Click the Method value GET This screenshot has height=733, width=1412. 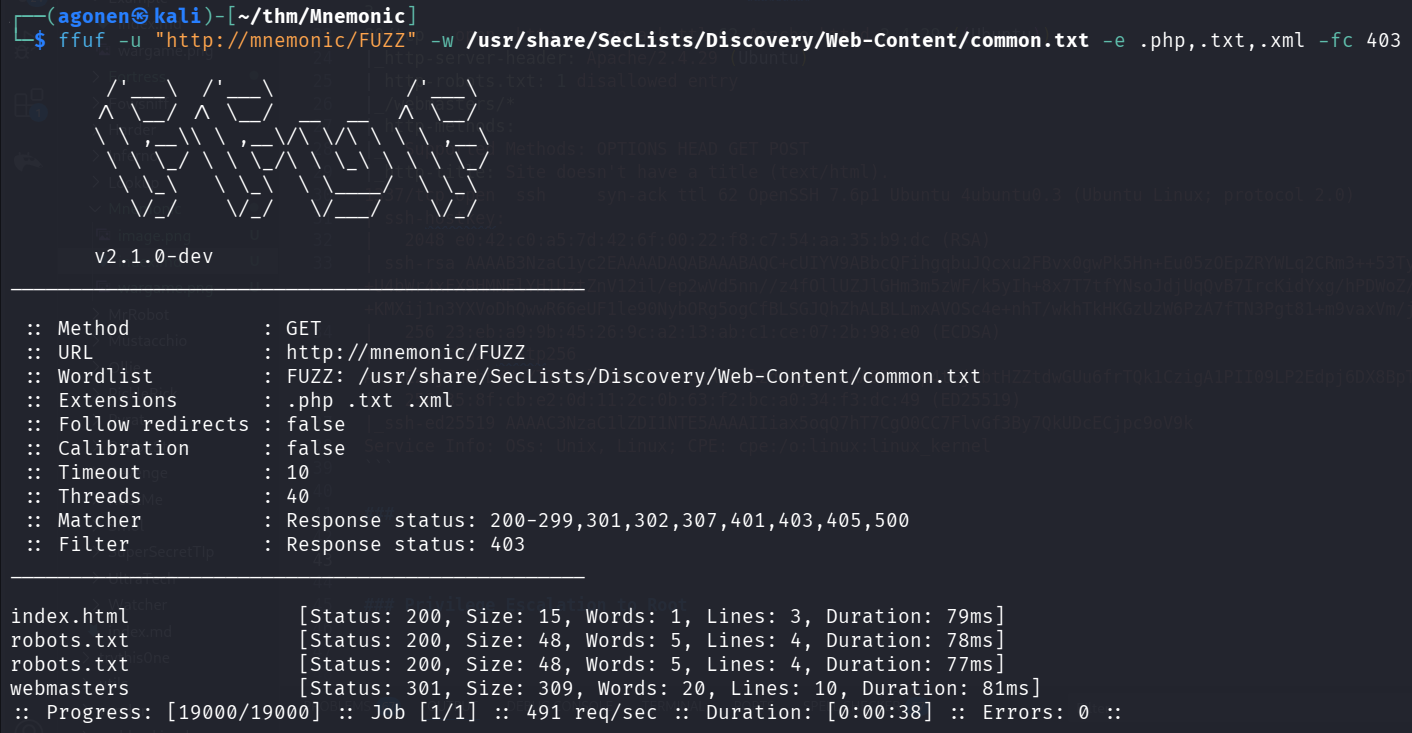304,328
